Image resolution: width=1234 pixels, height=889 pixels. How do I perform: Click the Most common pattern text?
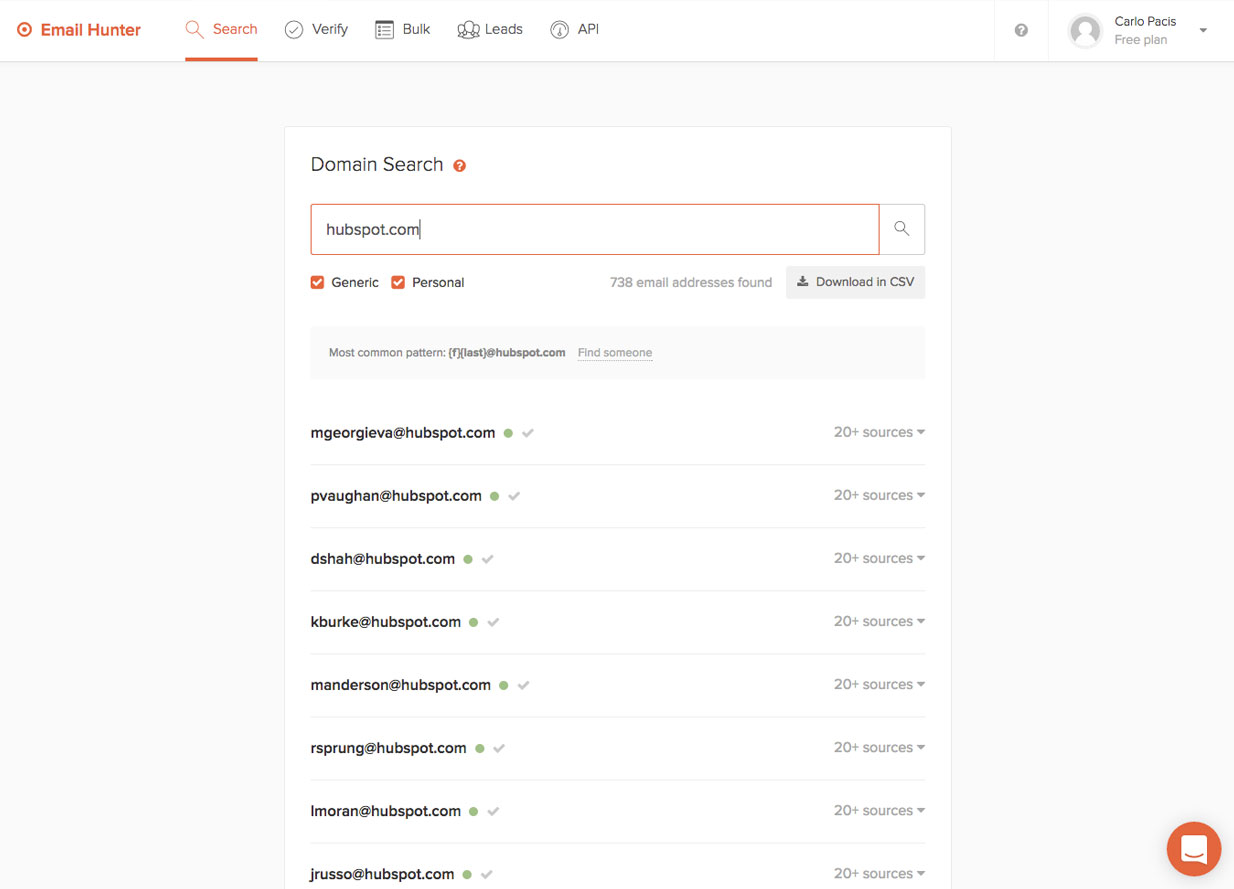click(x=447, y=353)
